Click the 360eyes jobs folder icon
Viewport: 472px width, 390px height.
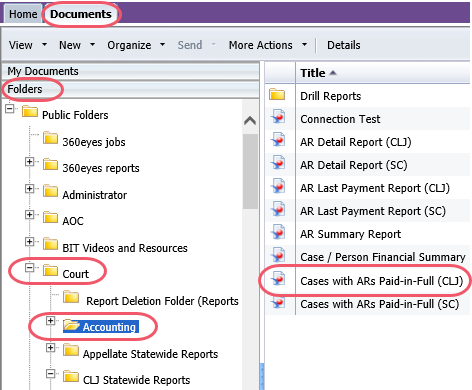[50, 138]
